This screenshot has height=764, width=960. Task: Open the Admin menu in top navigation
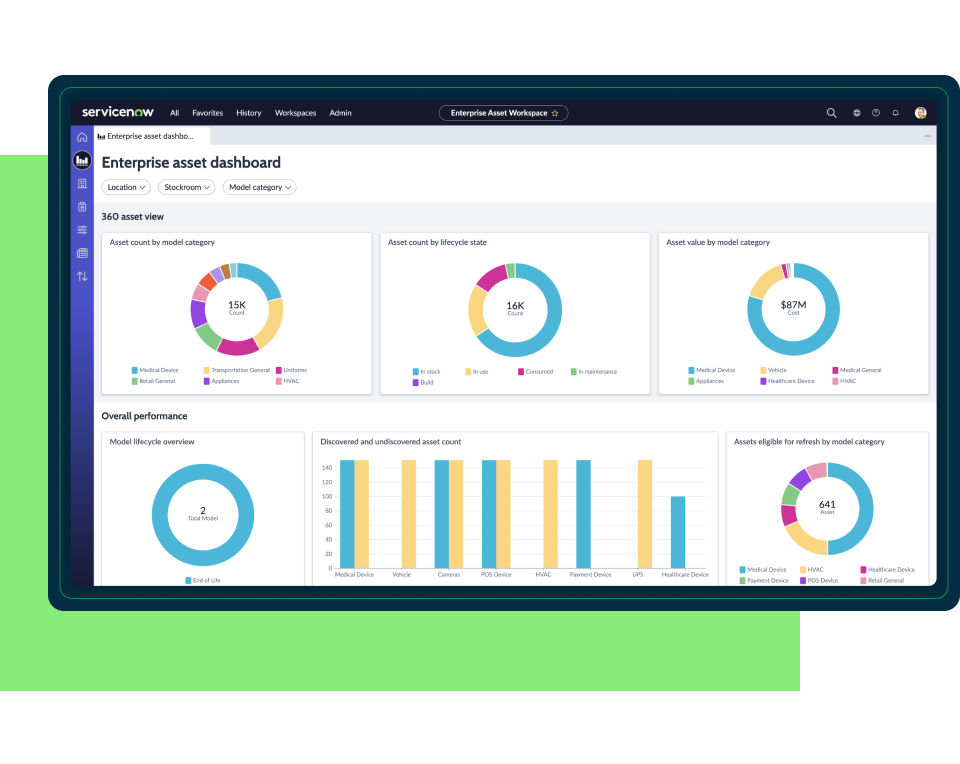(340, 113)
